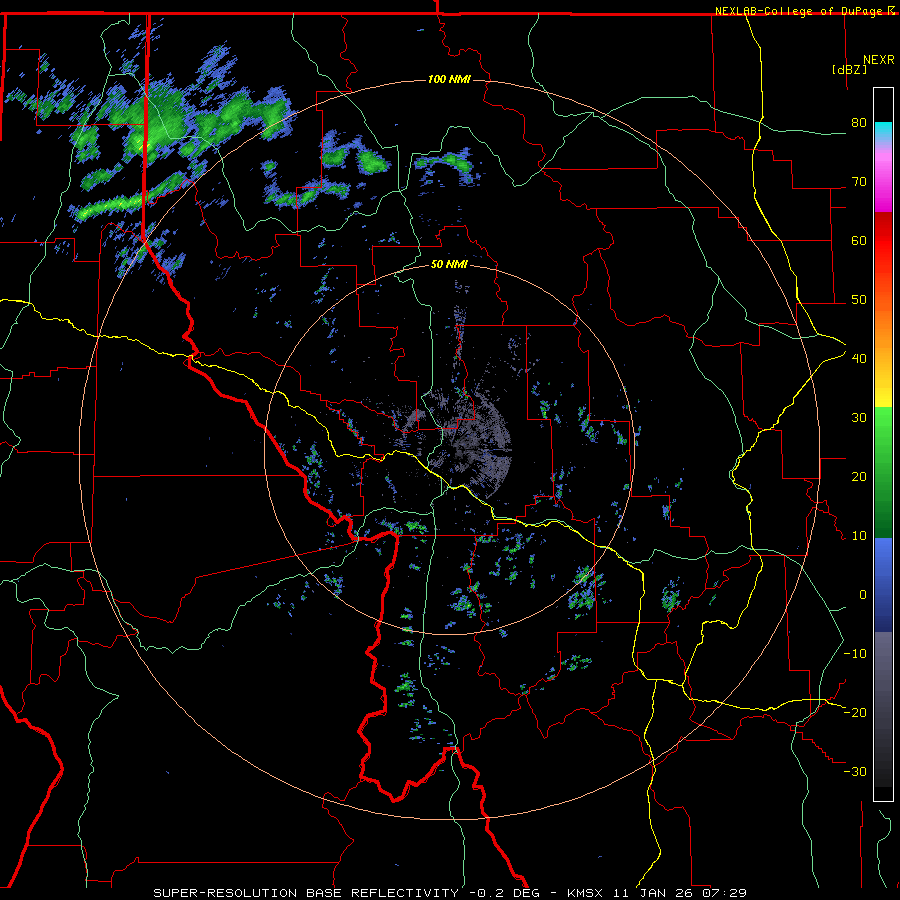
Task: Click the 0 value on the dBZ scale
Action: [x=863, y=595]
